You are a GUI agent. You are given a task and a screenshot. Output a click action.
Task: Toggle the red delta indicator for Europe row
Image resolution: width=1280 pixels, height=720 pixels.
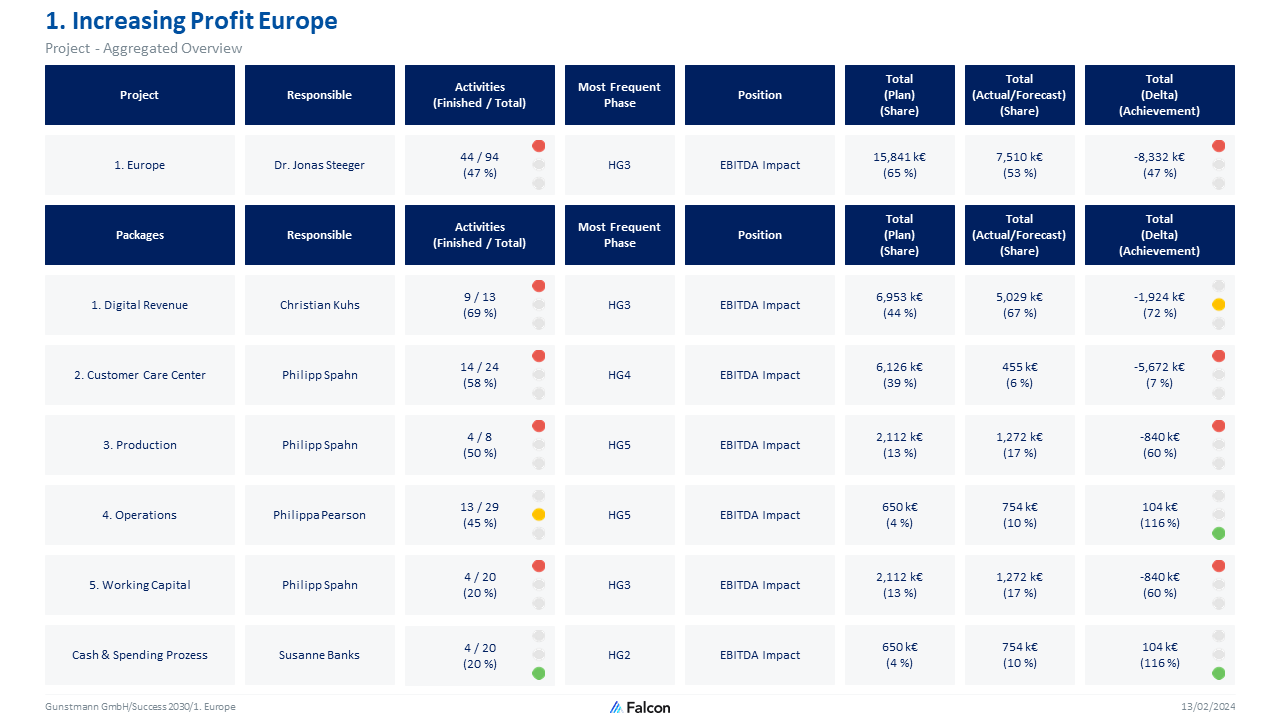coord(1218,145)
